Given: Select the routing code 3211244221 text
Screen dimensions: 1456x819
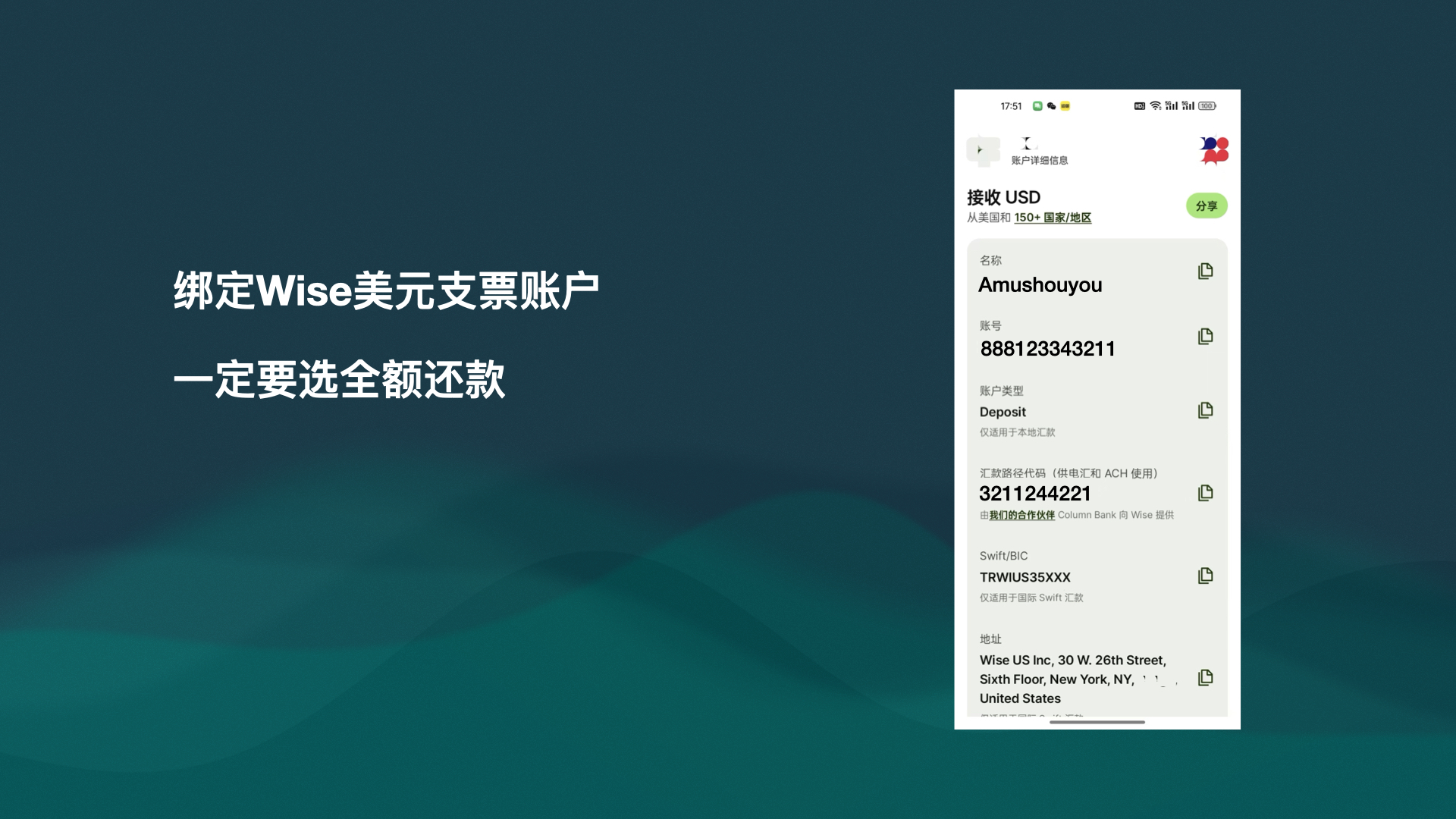Looking at the screenshot, I should tap(1034, 494).
